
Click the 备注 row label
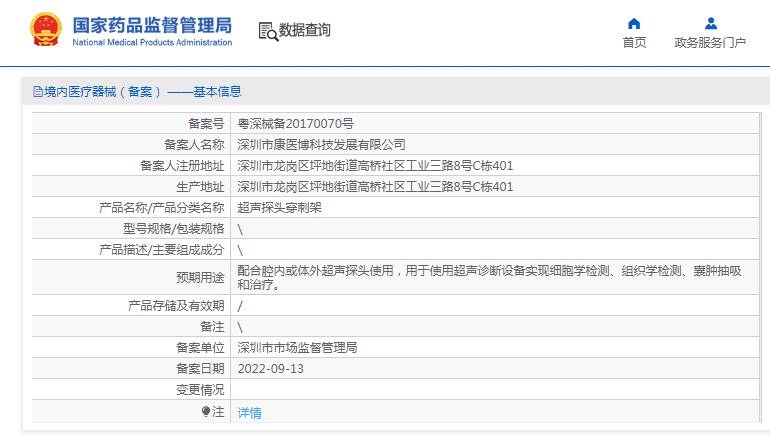212,326
